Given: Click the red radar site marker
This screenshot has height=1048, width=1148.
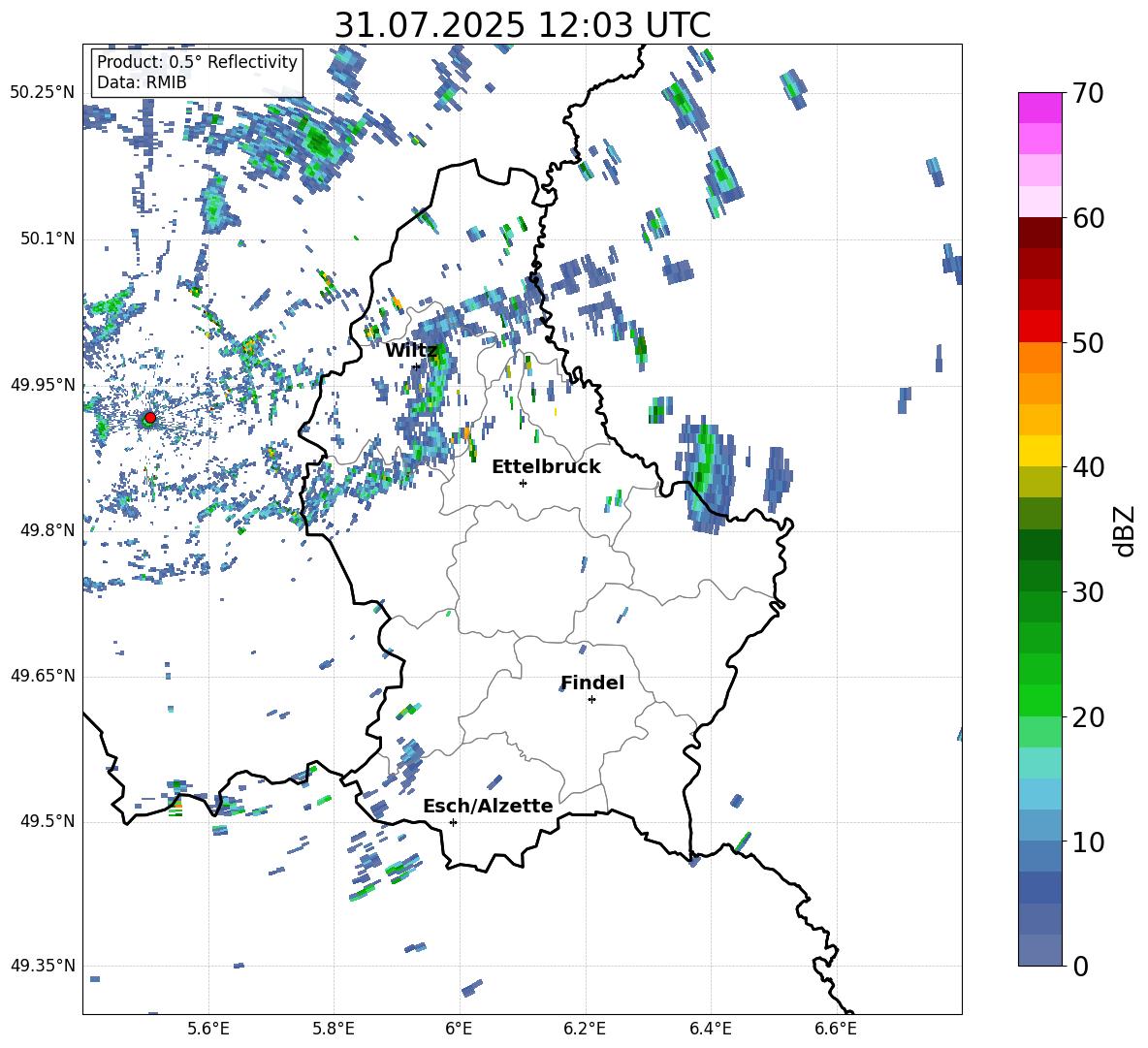Looking at the screenshot, I should pyautogui.click(x=150, y=418).
